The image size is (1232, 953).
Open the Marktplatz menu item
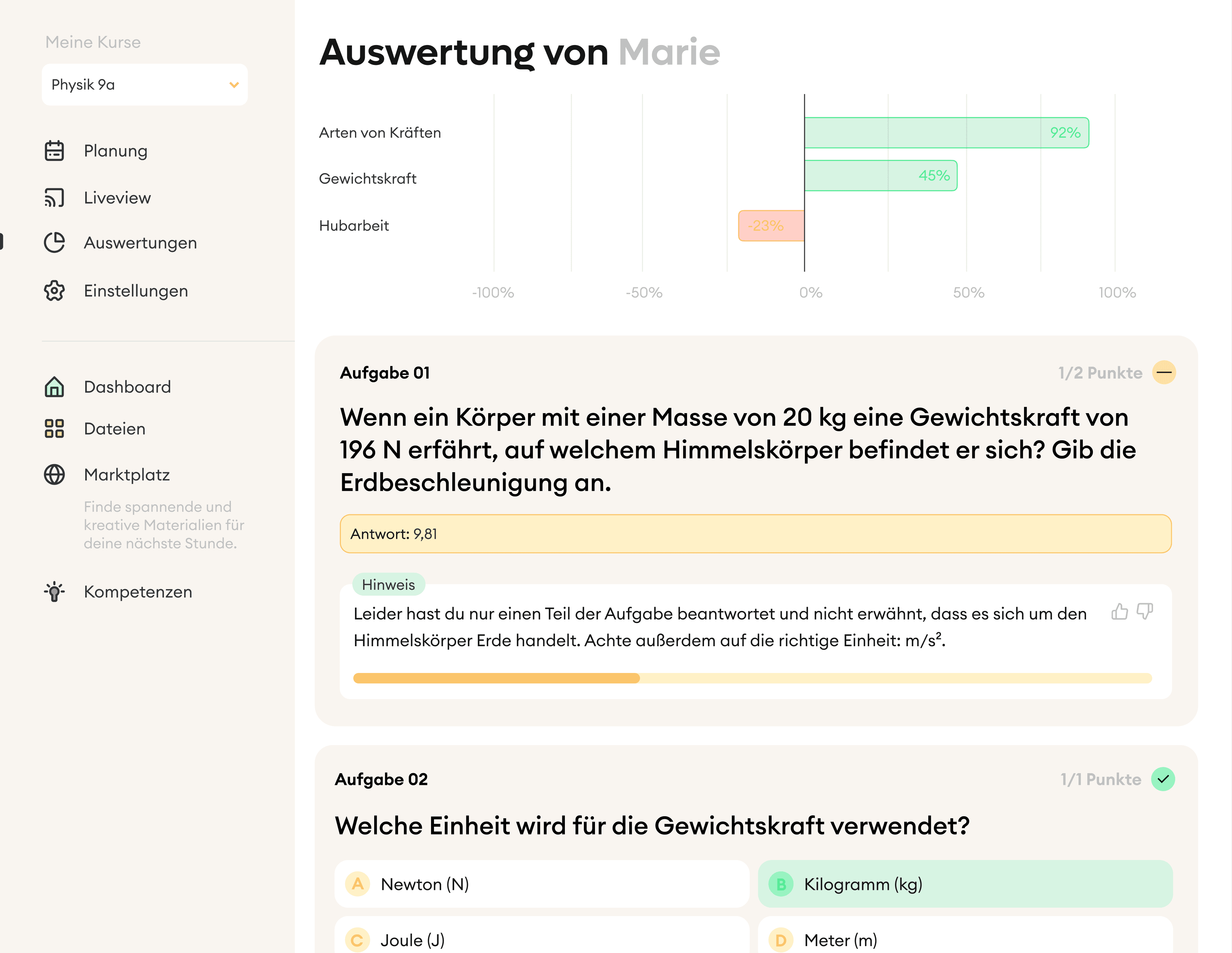click(127, 475)
